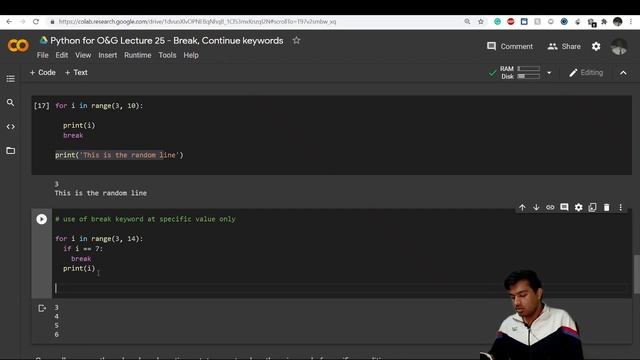Go back in browser
This screenshot has height=360, width=640.
pyautogui.click(x=9, y=22)
